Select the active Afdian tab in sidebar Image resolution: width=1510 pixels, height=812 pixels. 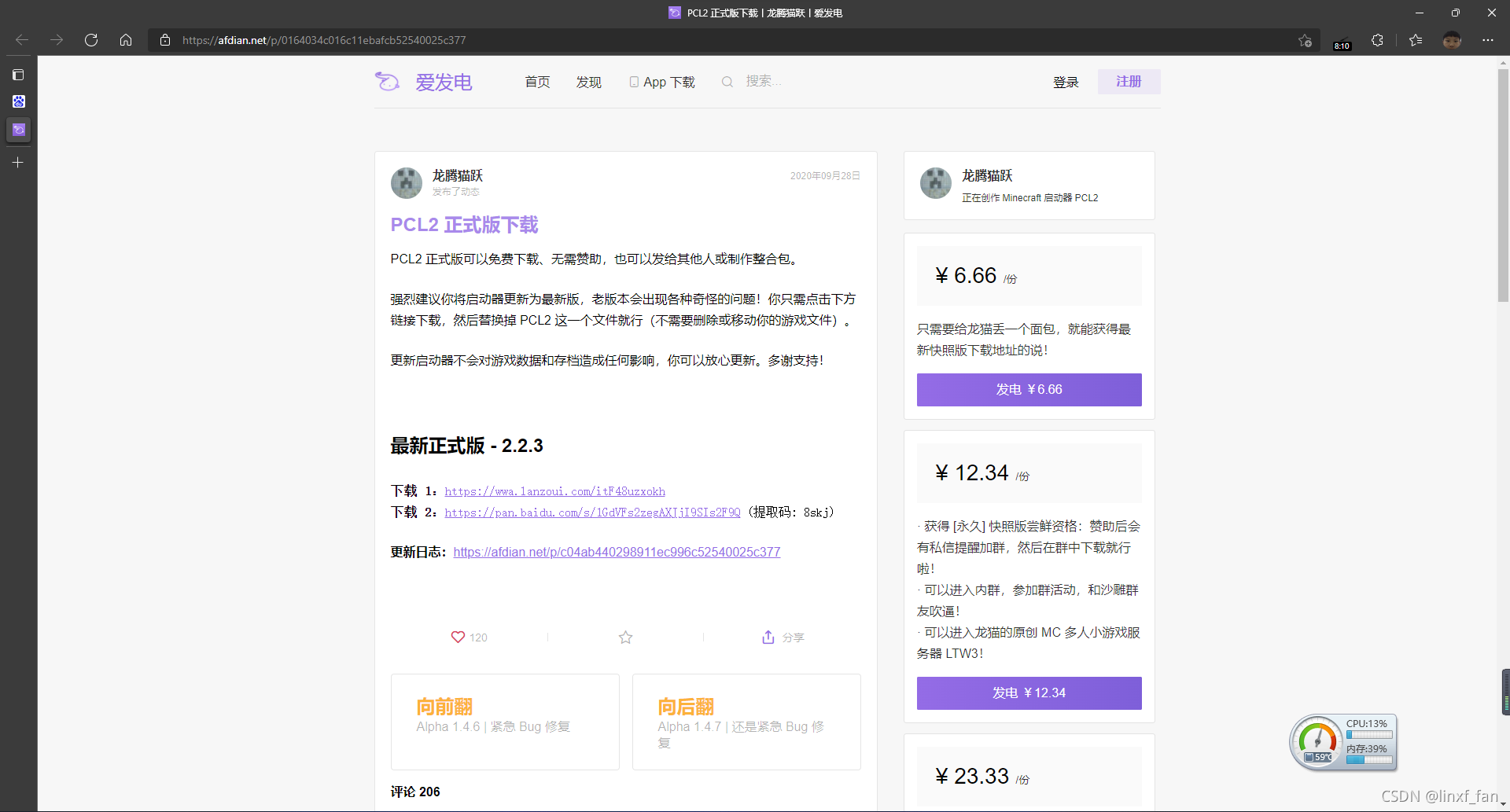pos(18,130)
